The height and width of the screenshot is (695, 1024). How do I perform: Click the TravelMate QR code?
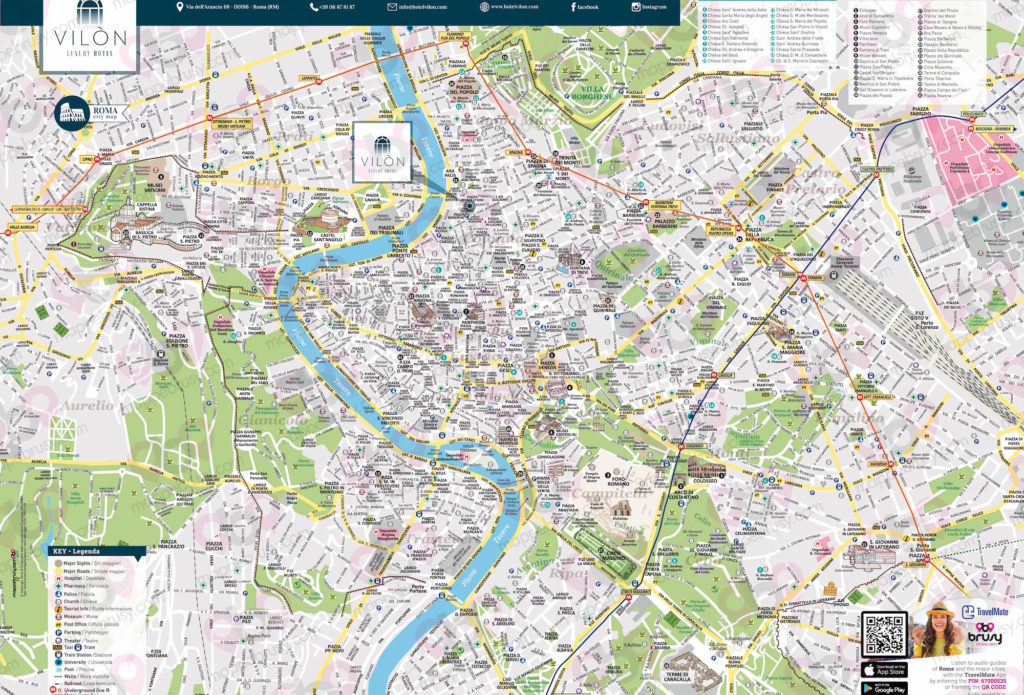point(883,632)
